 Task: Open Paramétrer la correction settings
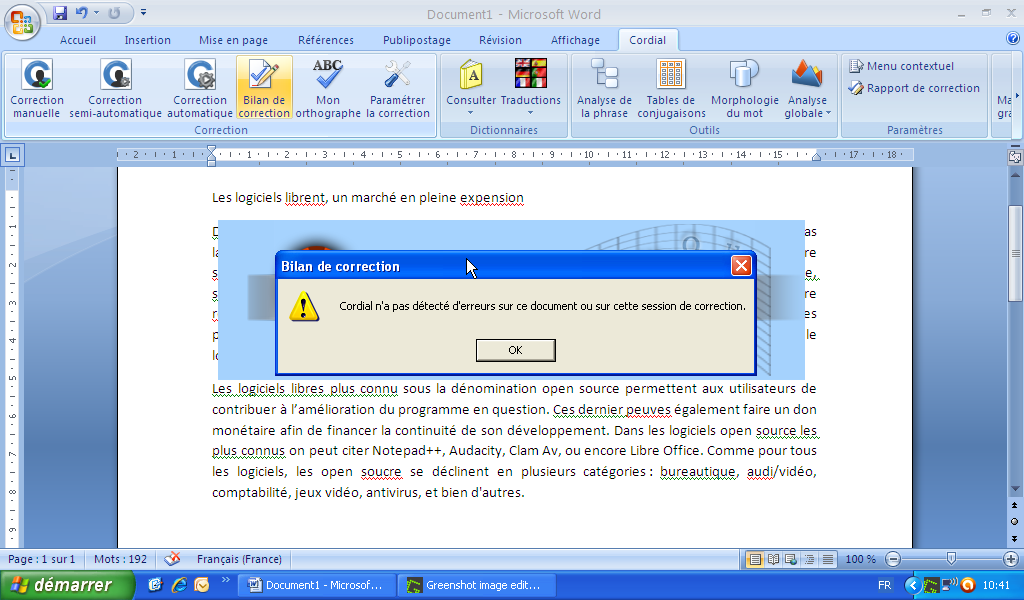pos(398,88)
